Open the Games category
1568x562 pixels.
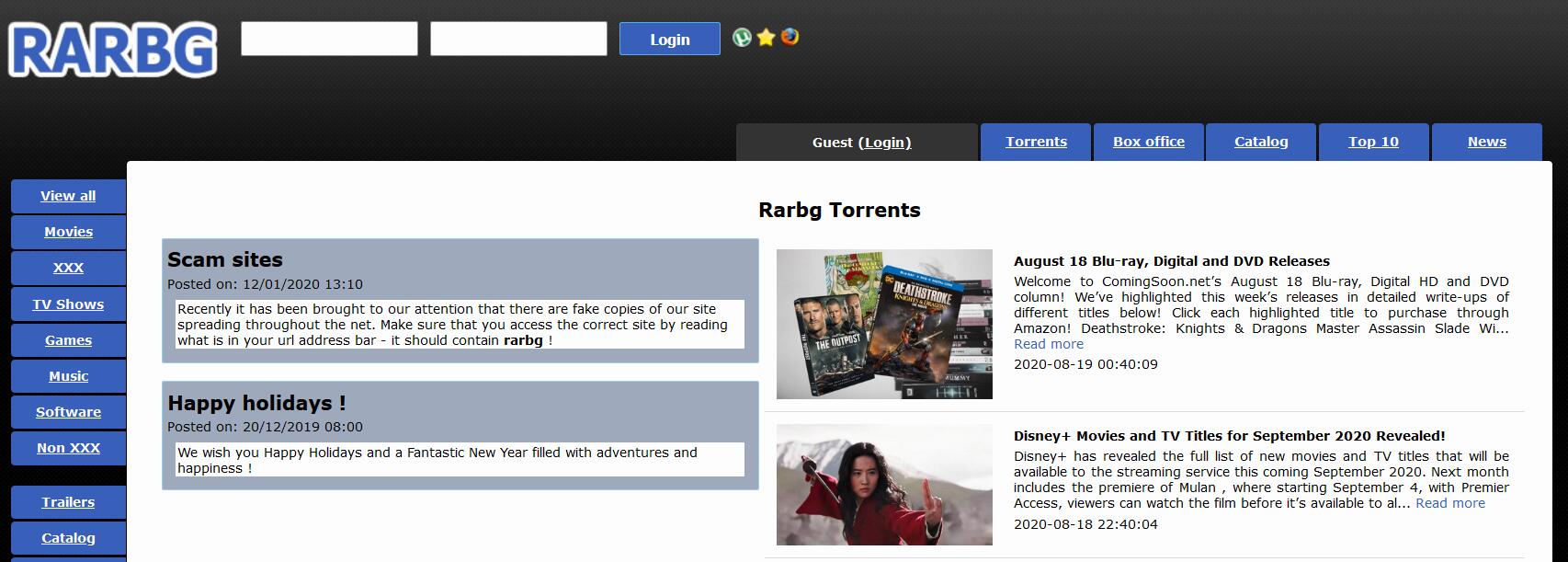coord(68,340)
